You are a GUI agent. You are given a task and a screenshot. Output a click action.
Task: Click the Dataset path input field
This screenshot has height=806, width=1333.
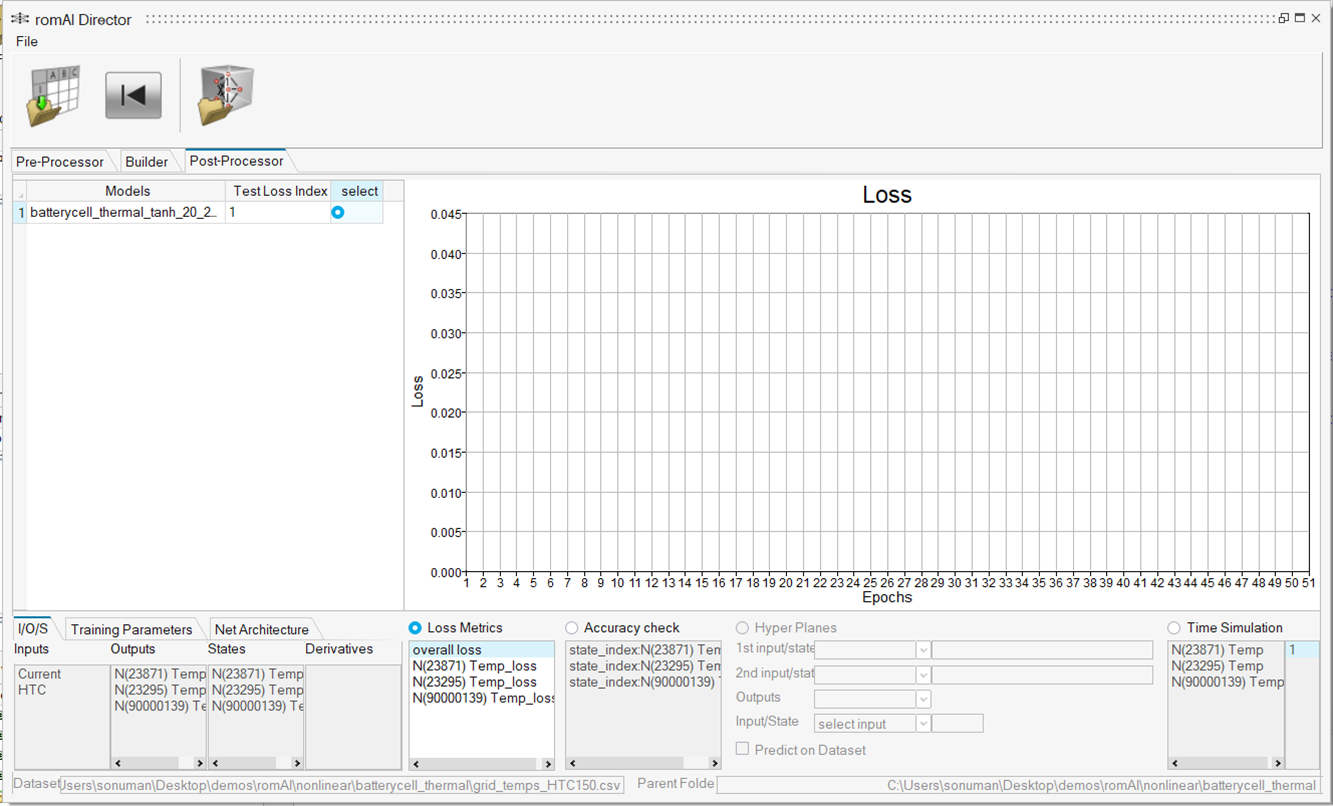pos(342,786)
